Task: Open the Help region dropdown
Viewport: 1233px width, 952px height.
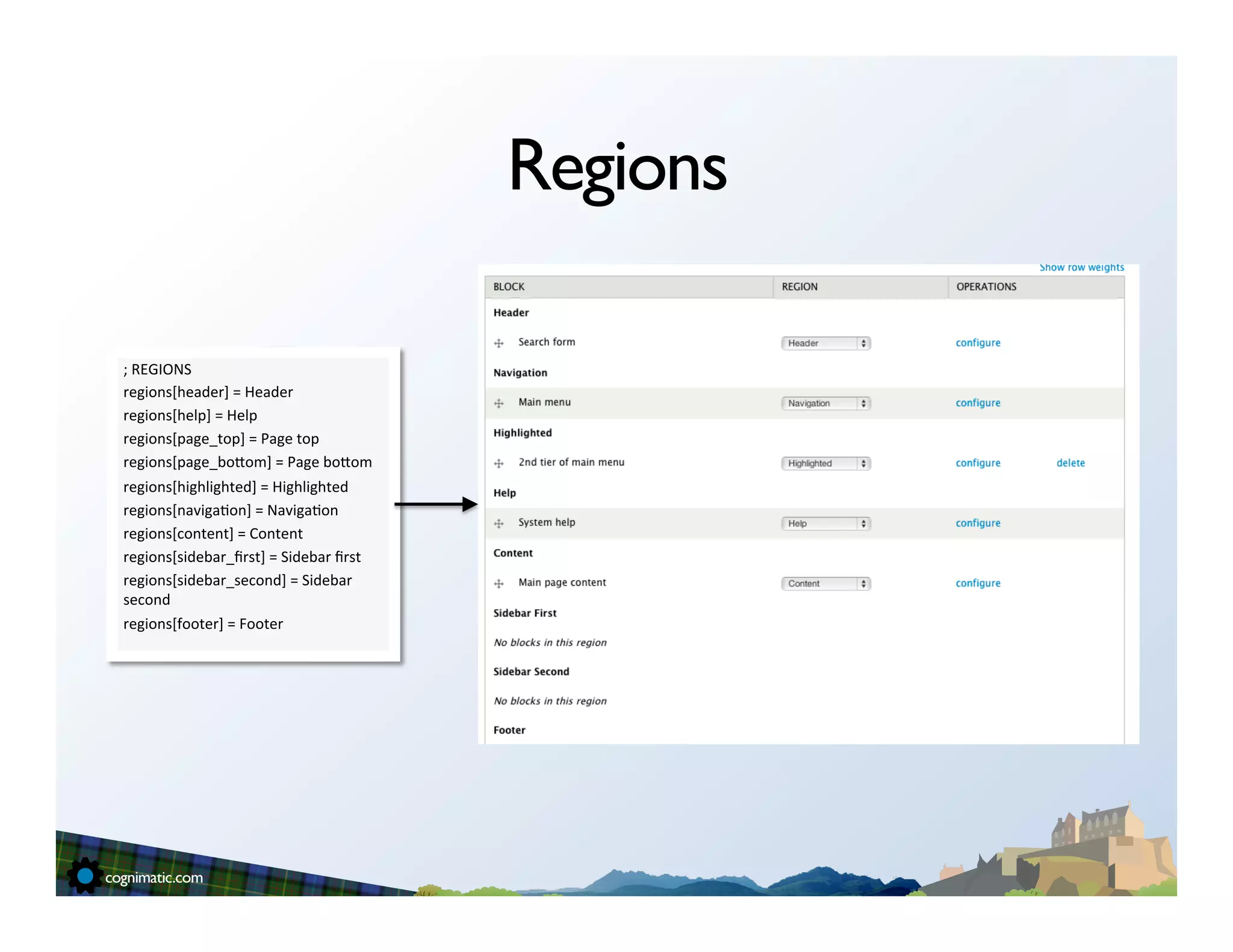Action: [x=825, y=524]
